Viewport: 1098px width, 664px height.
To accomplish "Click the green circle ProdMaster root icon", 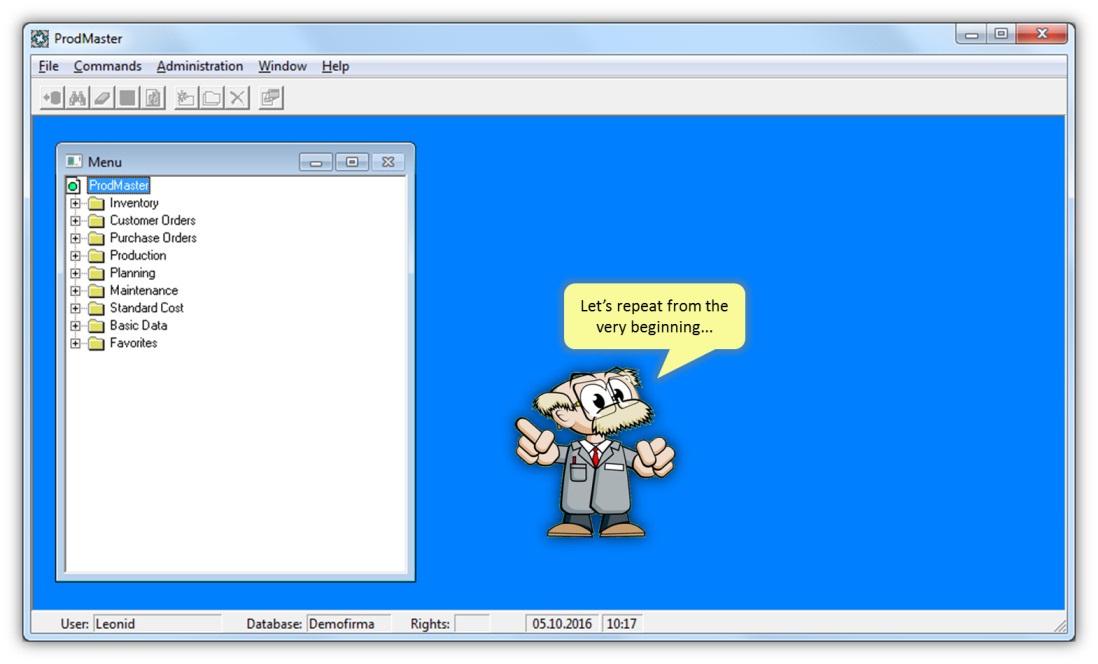I will coord(74,186).
